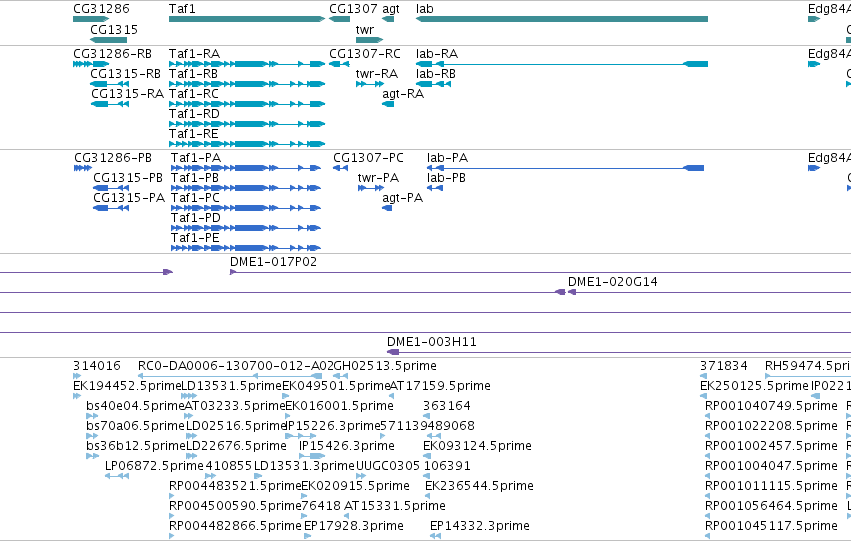Click the twr-RA transcript label

click(x=377, y=74)
